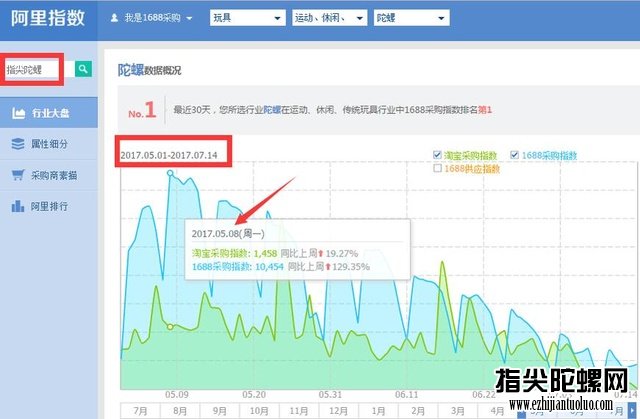Screen dimensions: 640x419
Task: Click the 属性细分 layers icon
Action: coord(18,144)
